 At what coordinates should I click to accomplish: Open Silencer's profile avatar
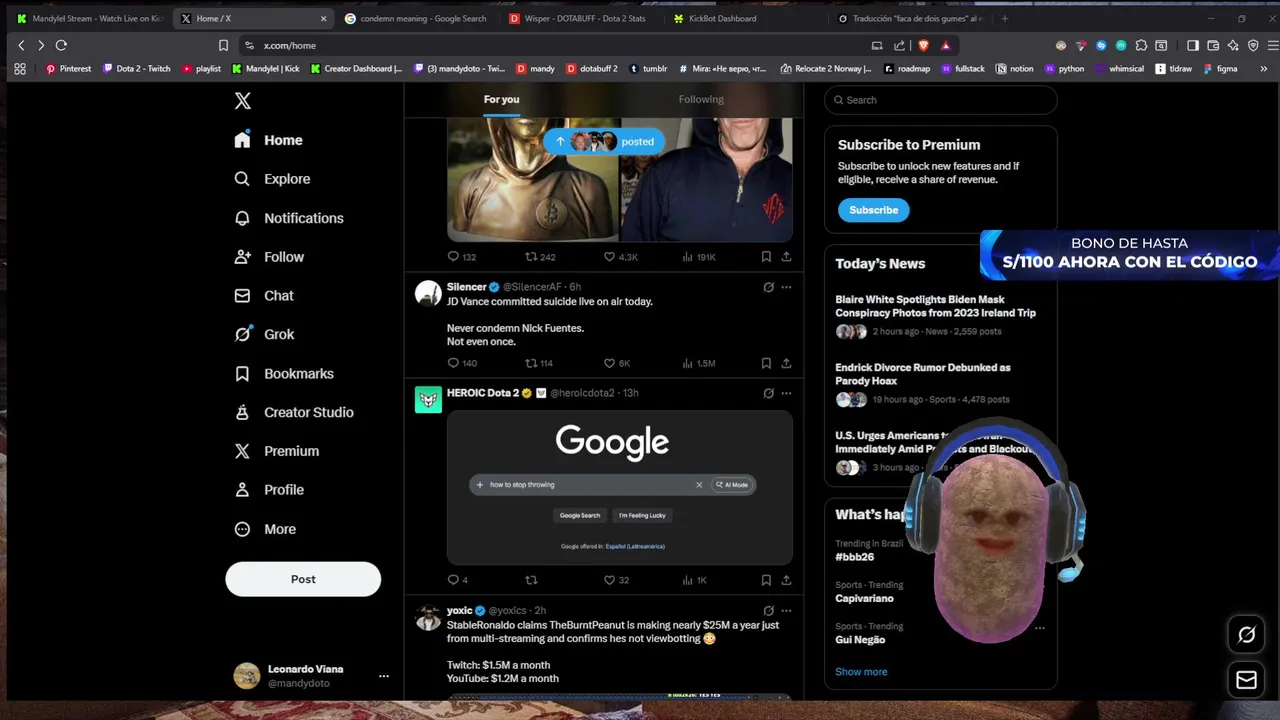428,293
